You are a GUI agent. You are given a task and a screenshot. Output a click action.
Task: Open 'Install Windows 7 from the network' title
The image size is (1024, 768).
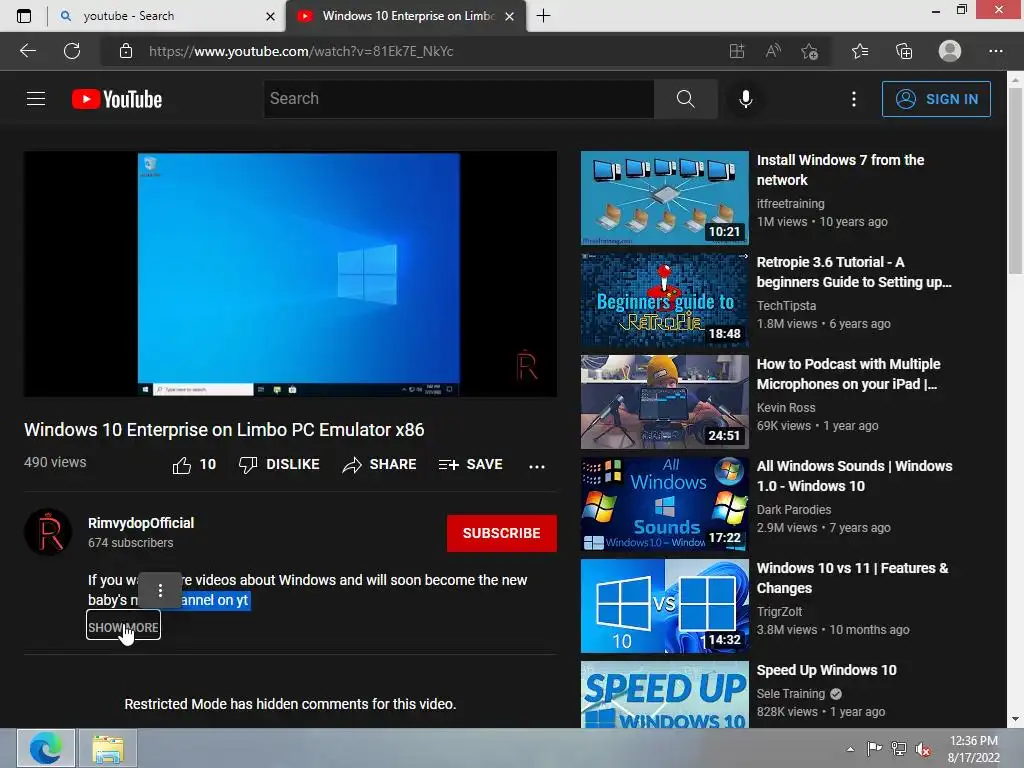point(840,170)
